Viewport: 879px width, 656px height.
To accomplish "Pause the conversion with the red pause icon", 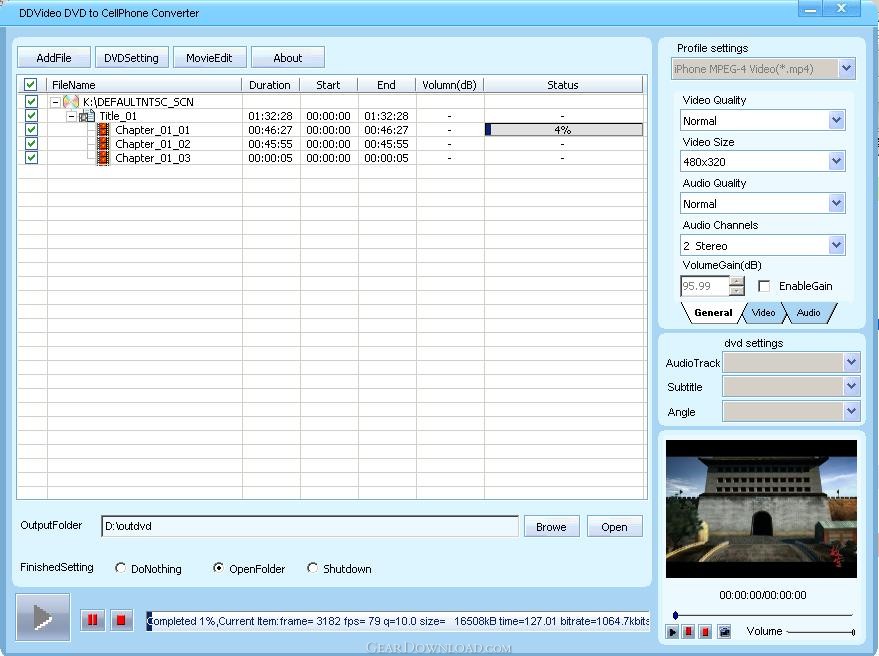I will coord(92,620).
